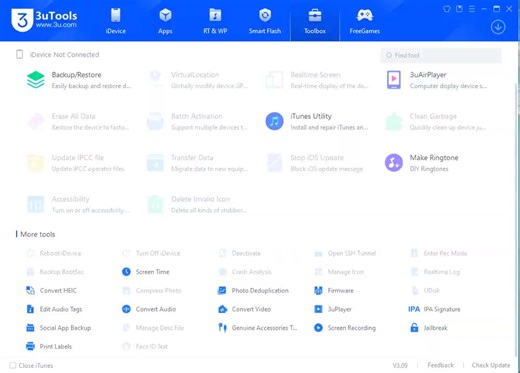The image size is (520, 373).
Task: Open the Edit Audio Tags icon
Action: coord(30,309)
